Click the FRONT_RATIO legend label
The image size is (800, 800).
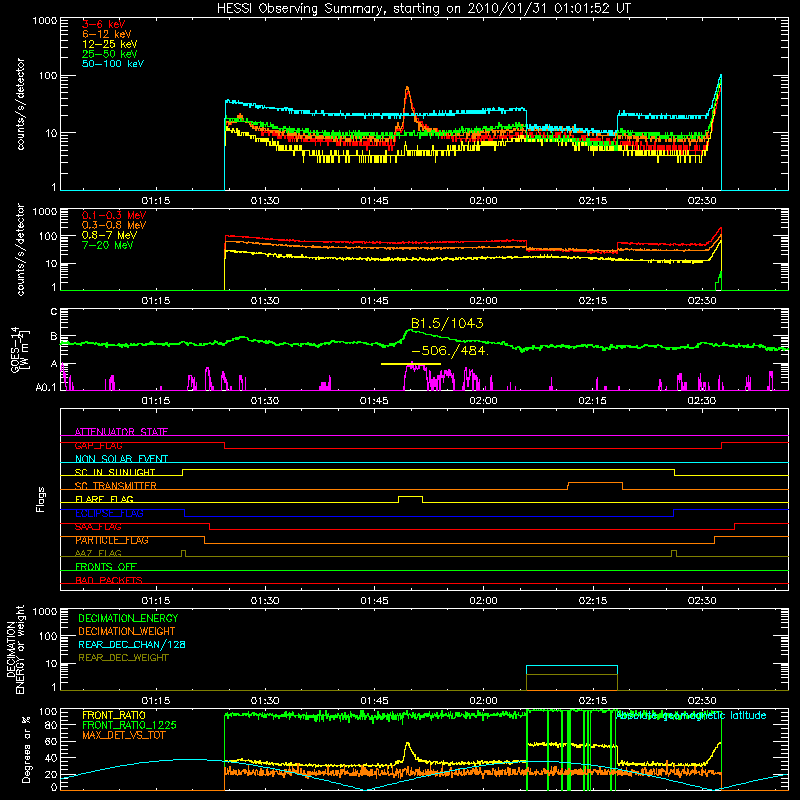[114, 715]
